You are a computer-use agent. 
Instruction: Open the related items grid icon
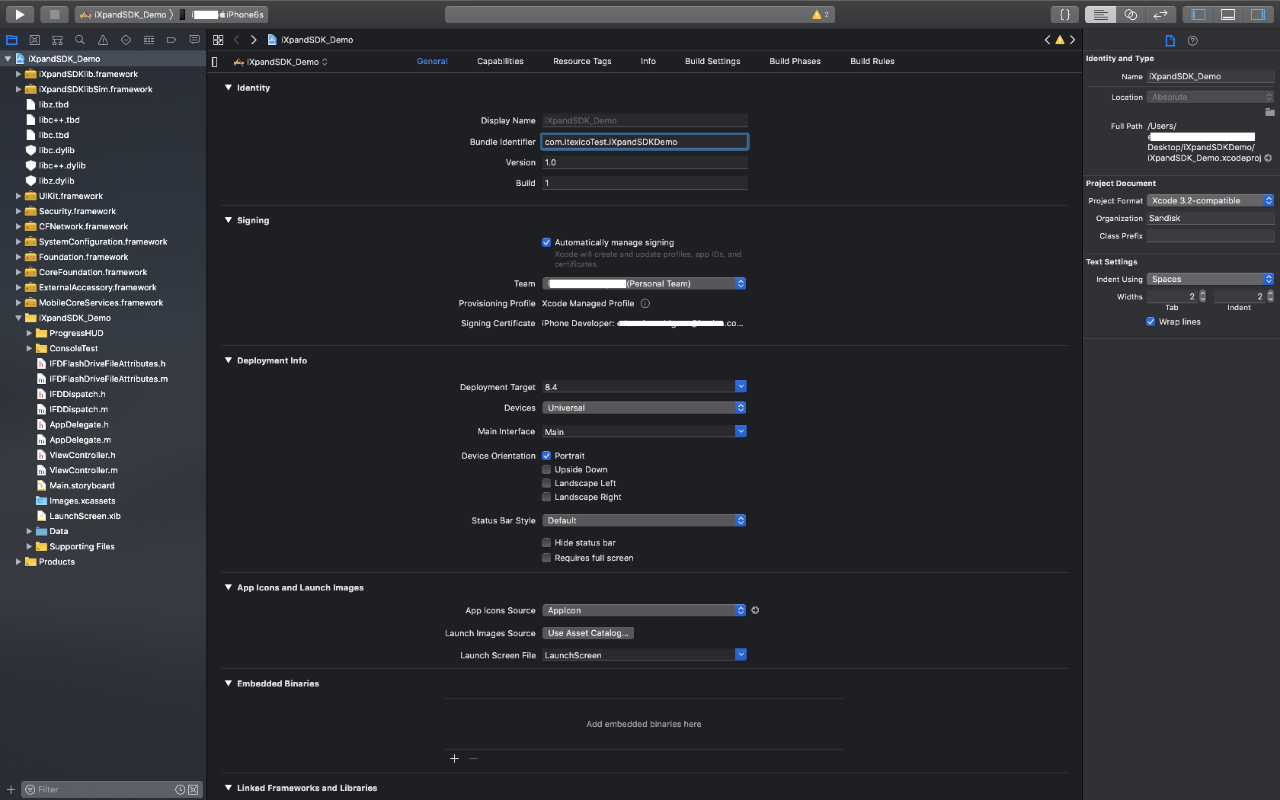point(218,40)
